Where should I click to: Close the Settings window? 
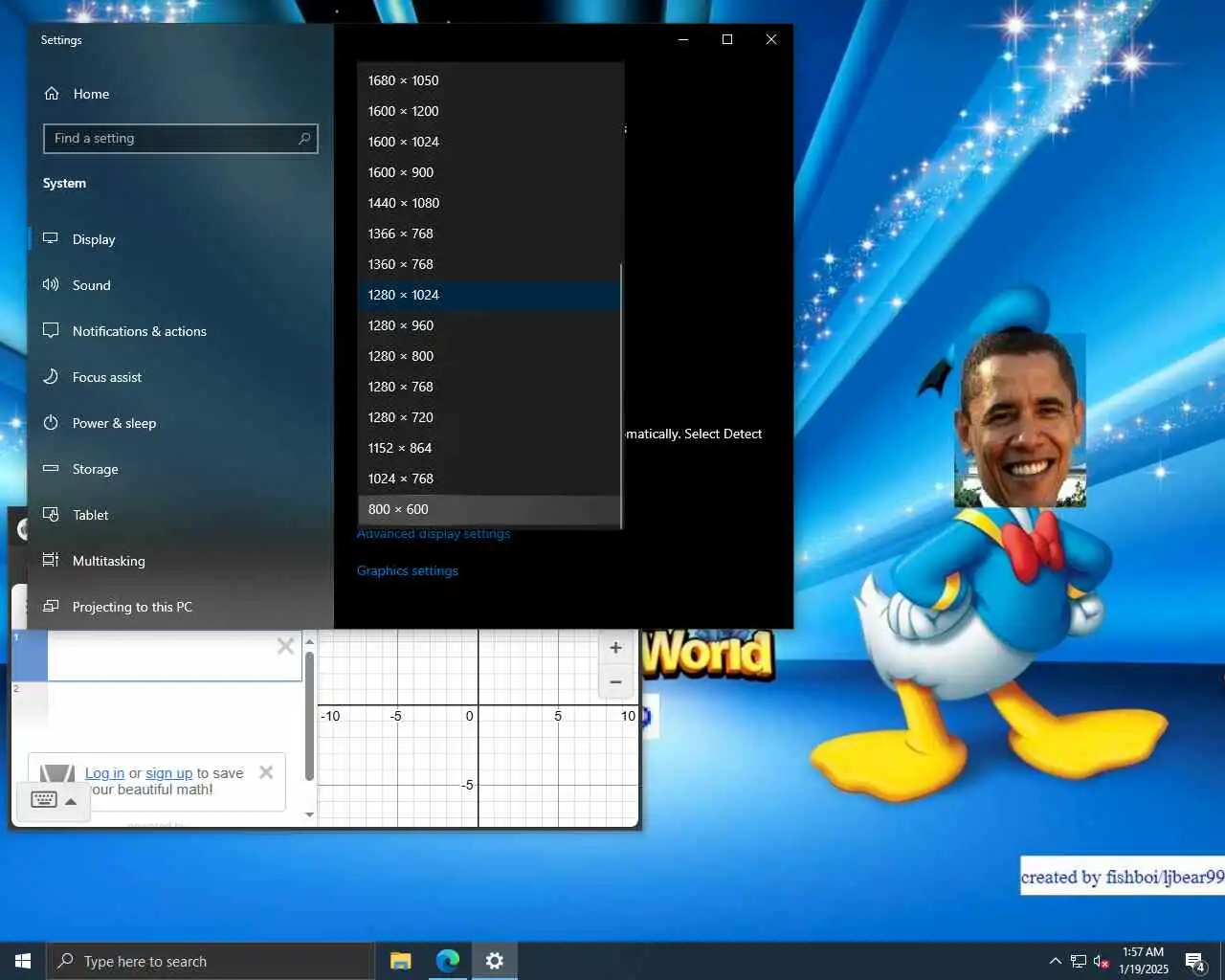(x=771, y=39)
